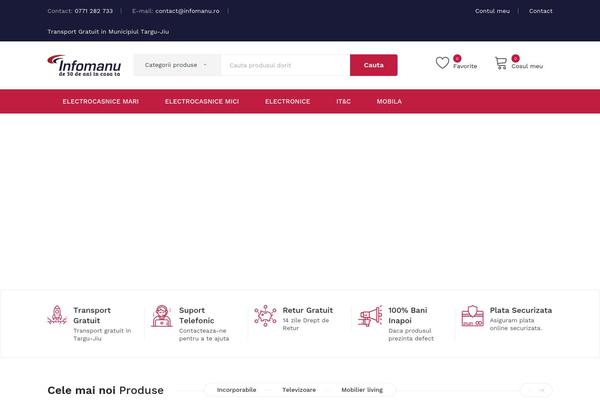Click the Retur Gratuit piggy icon
The width and height of the screenshot is (600, 400).
coord(265,315)
